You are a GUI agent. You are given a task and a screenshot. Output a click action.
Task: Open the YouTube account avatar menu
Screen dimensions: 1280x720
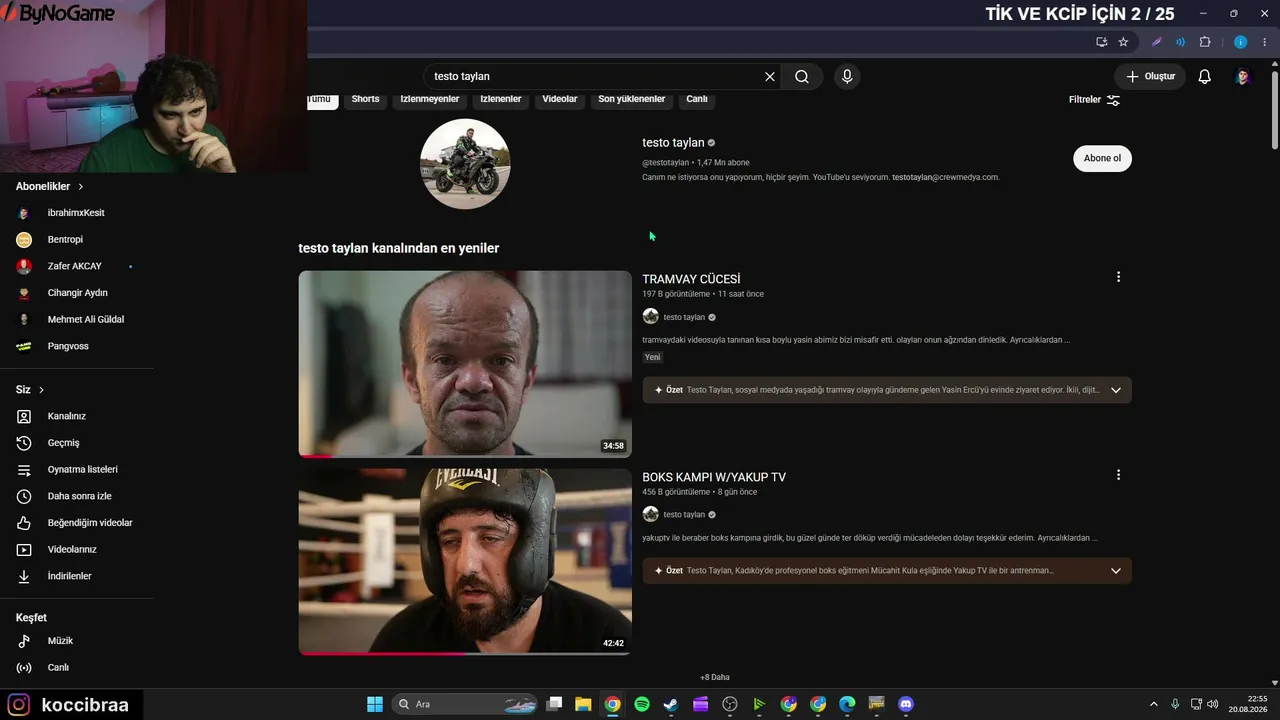tap(1243, 76)
